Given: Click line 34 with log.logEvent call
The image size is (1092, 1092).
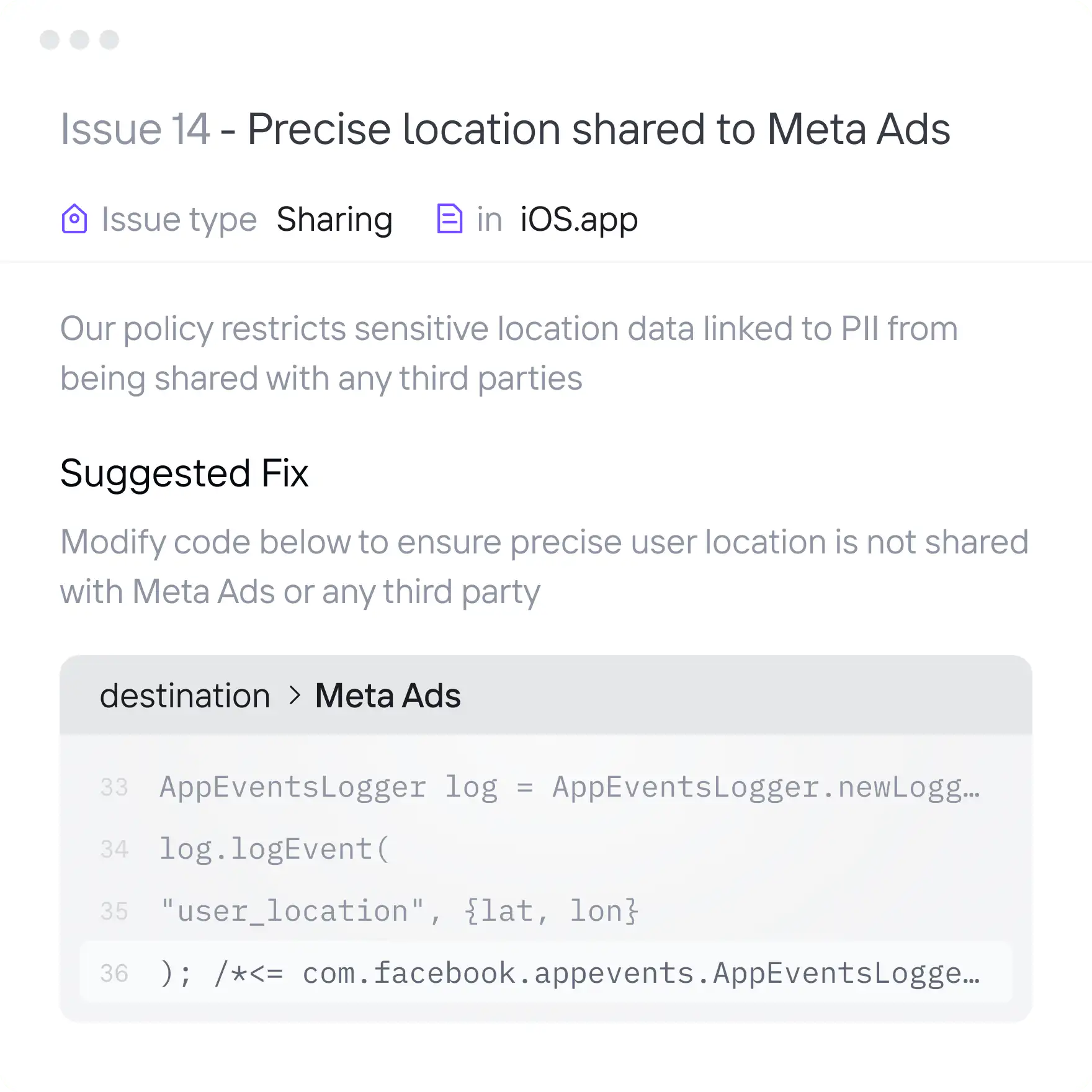Looking at the screenshot, I should click(273, 848).
